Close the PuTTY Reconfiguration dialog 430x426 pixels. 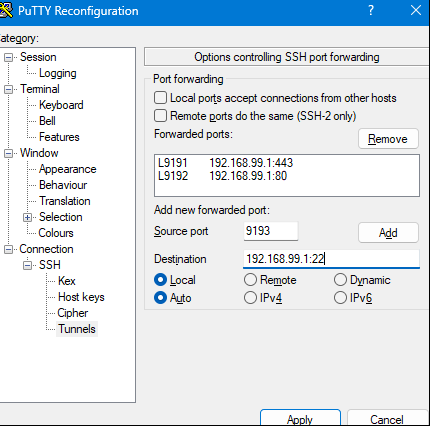pos(416,10)
